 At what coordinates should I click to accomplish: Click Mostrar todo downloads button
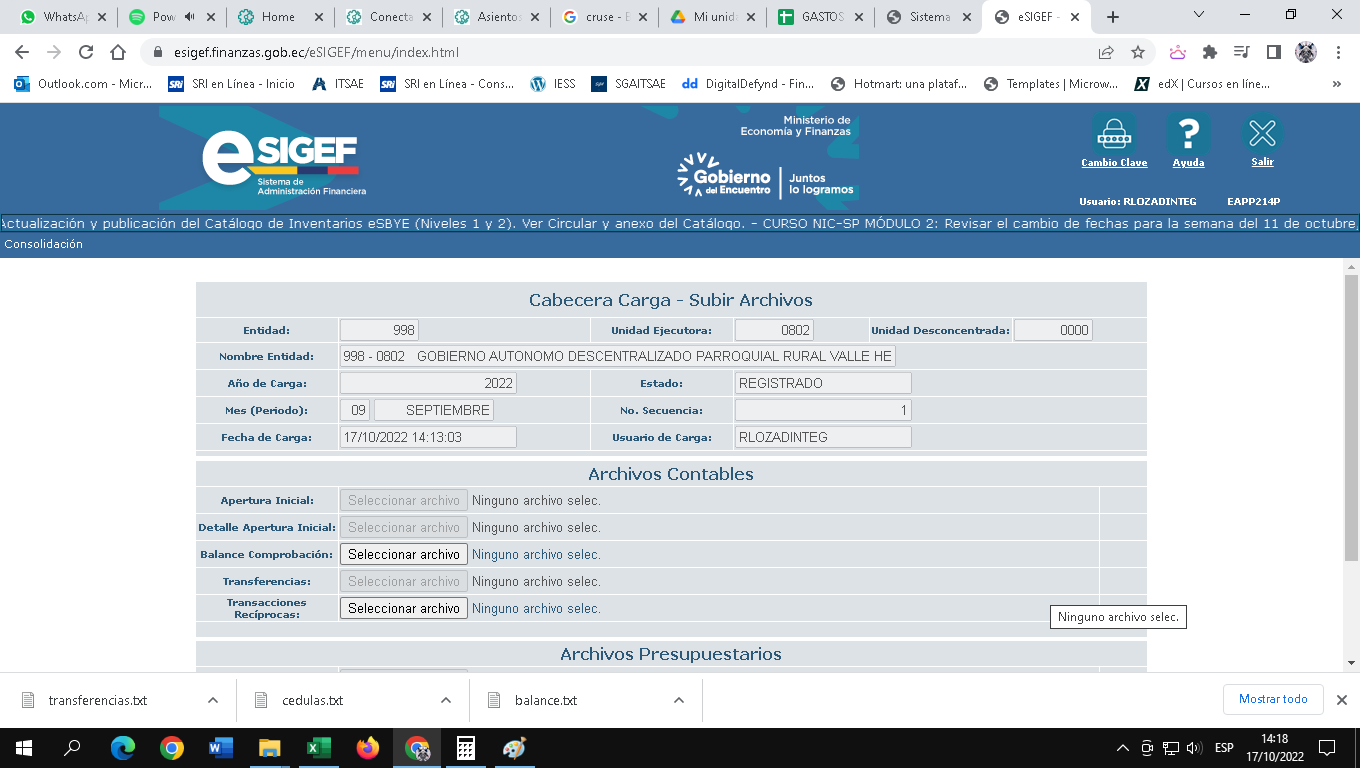(x=1273, y=699)
